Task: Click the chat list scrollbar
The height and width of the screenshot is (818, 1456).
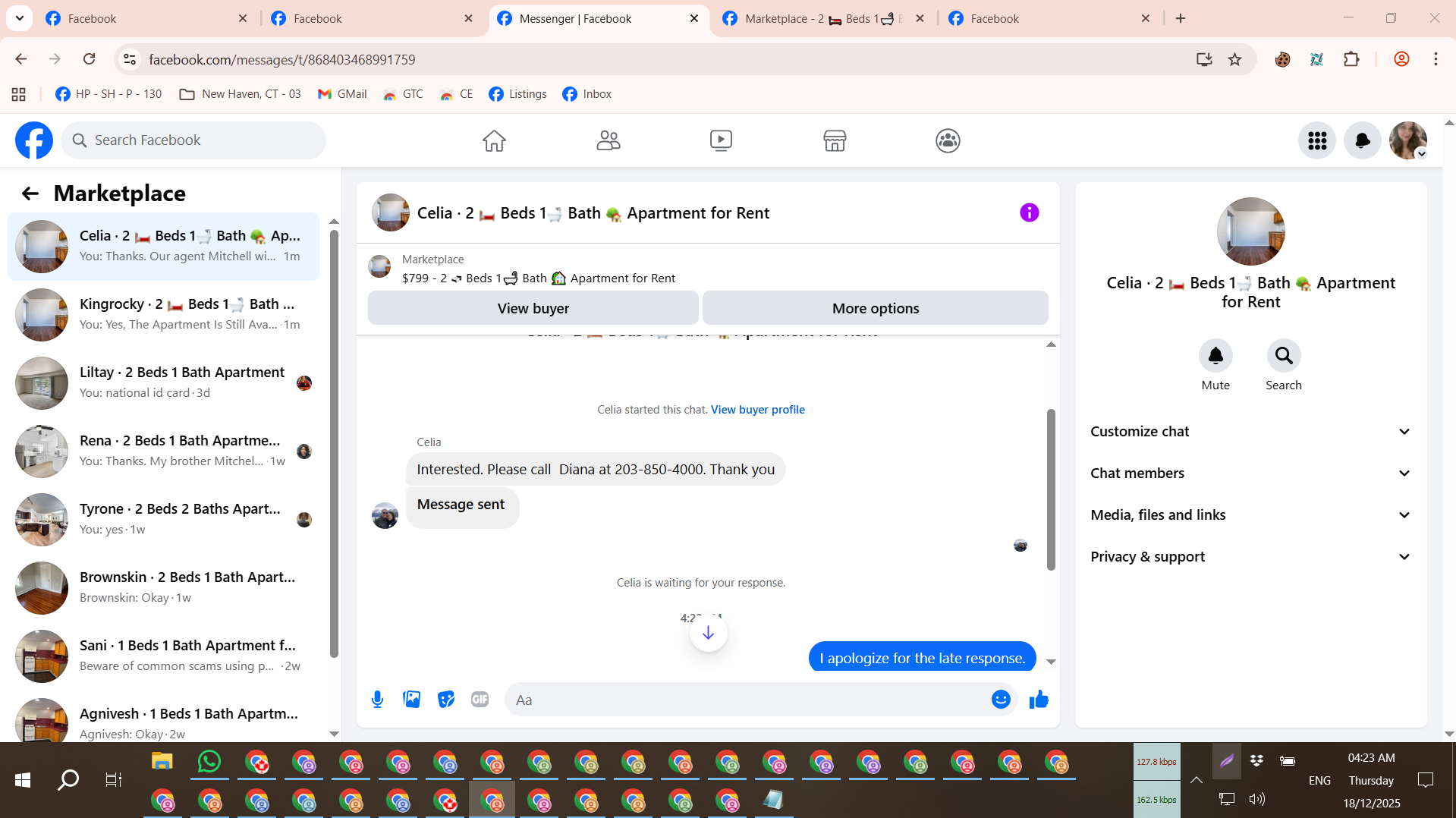Action: [x=334, y=442]
